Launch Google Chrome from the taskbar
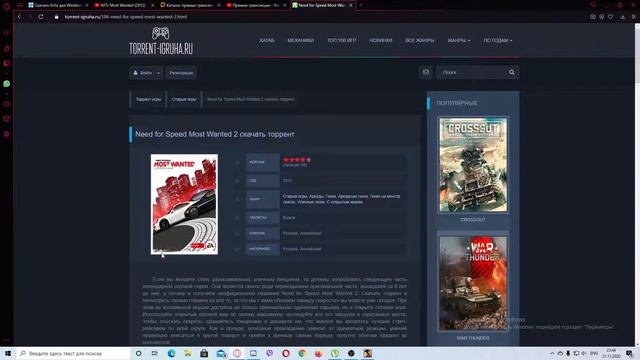This screenshot has height=360, width=640. [302, 353]
